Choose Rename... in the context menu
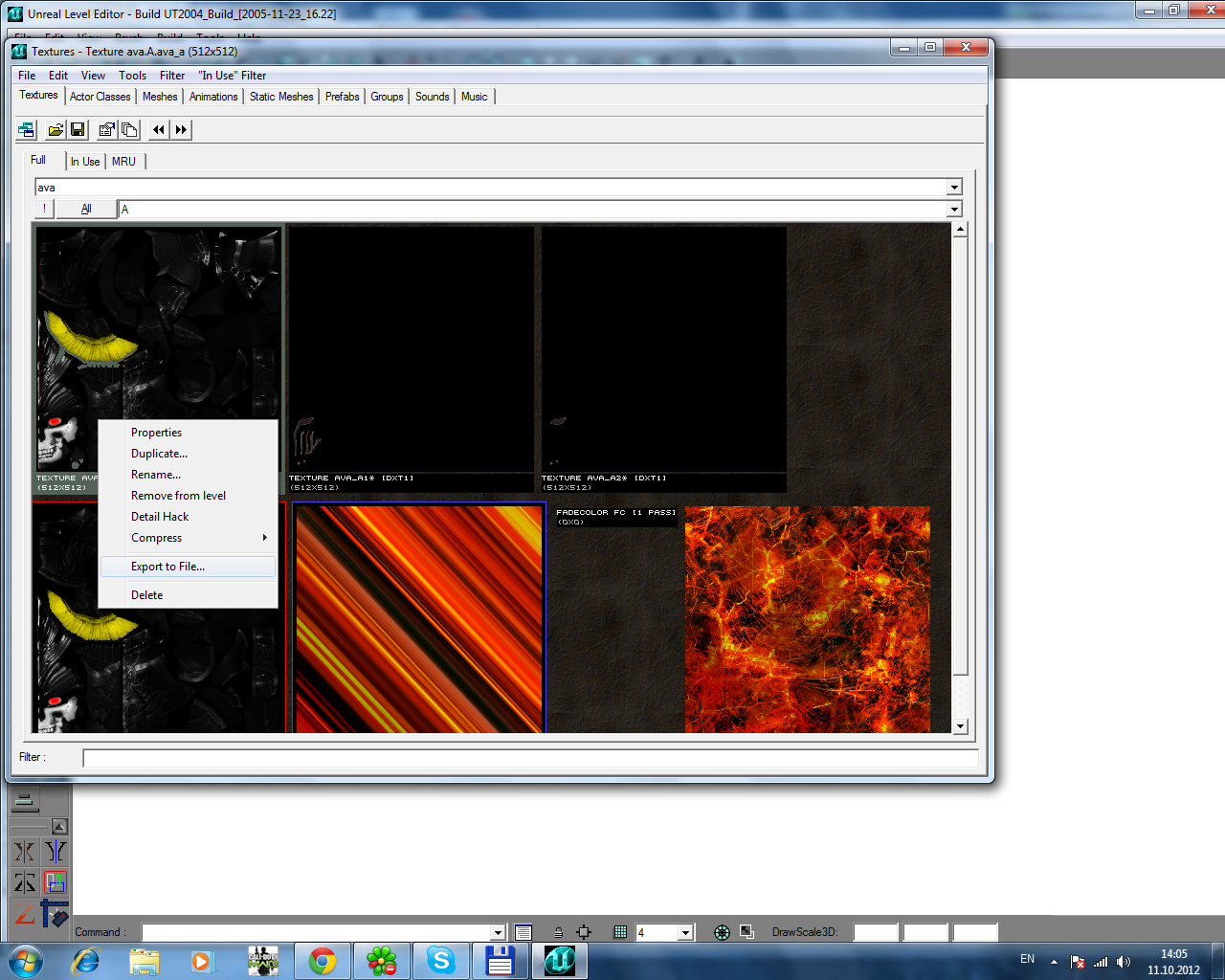Screen dimensions: 1225x980 pos(189,475)
